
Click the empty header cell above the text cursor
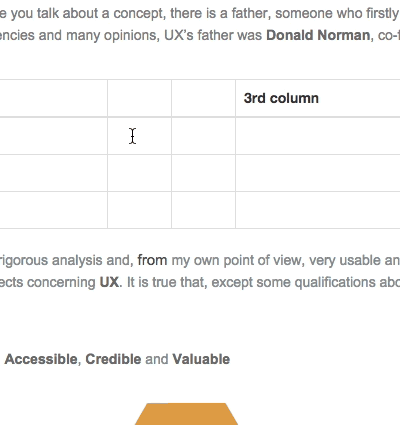tap(140, 98)
